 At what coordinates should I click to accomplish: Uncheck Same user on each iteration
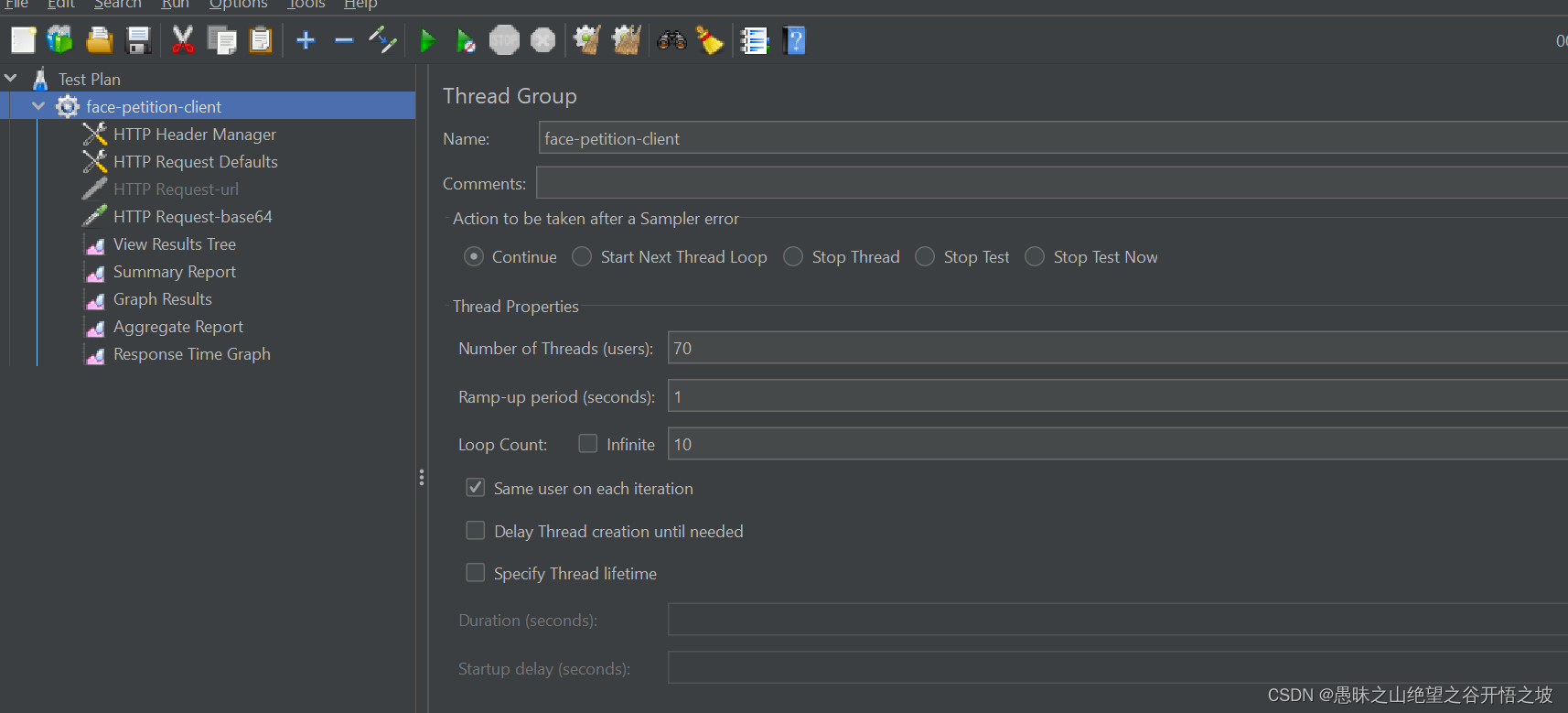[476, 488]
